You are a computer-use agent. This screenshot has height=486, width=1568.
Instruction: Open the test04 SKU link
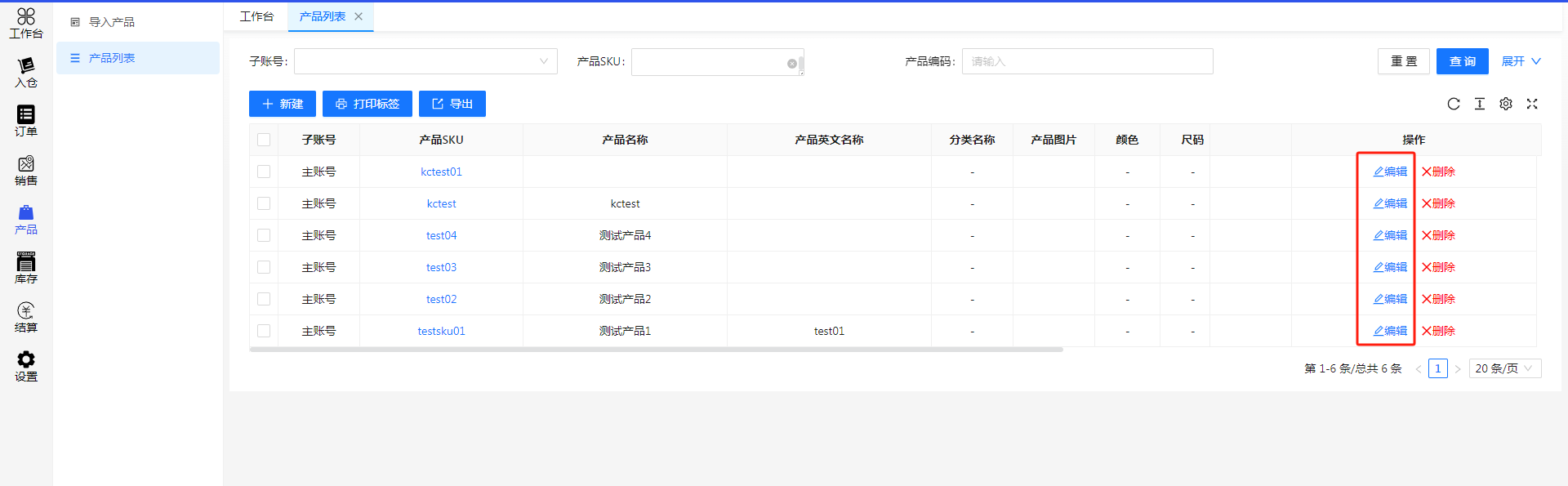441,235
